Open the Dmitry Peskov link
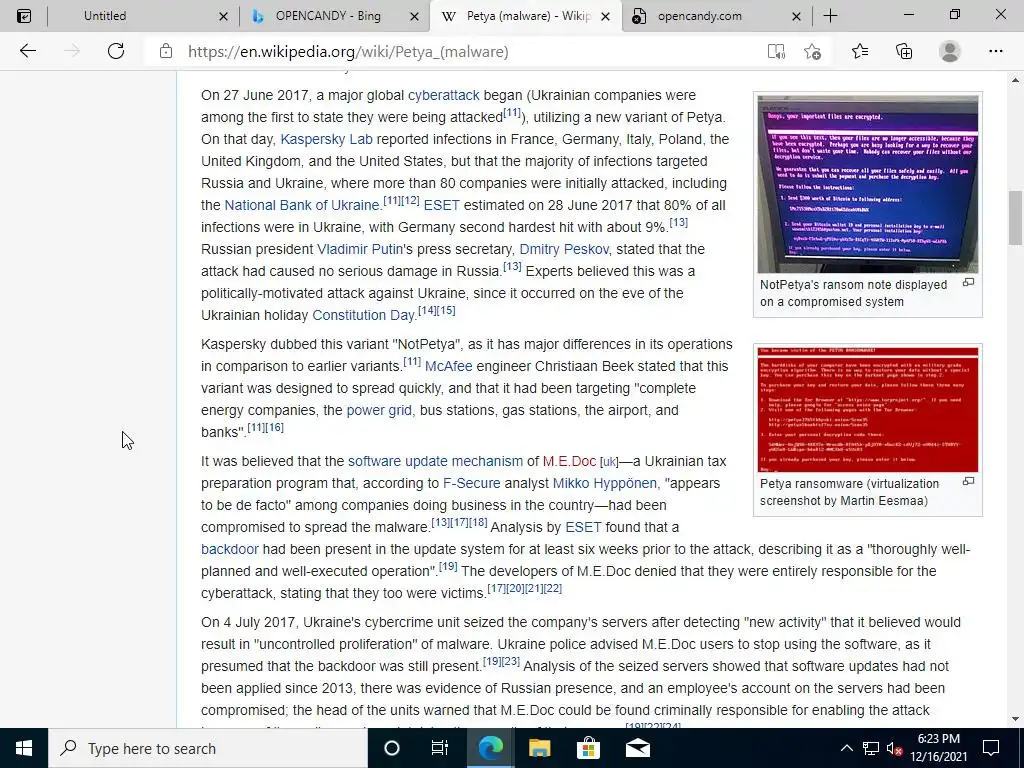 pyautogui.click(x=564, y=249)
